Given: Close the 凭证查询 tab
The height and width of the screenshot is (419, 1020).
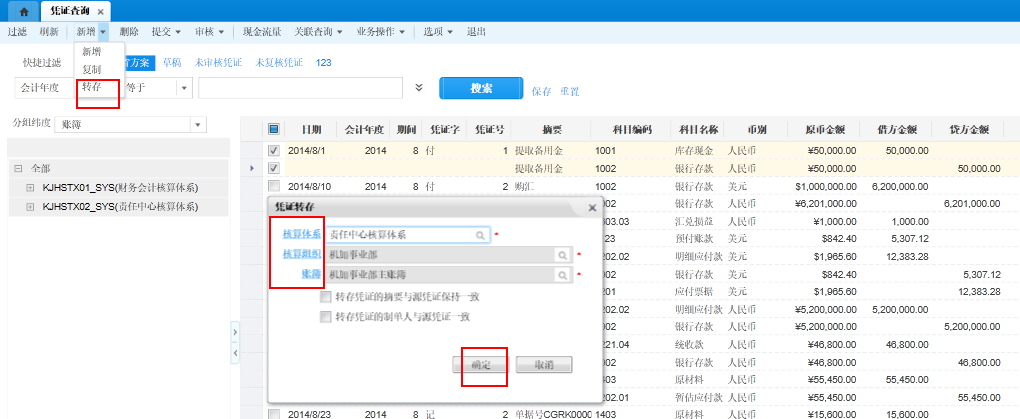Looking at the screenshot, I should point(101,10).
